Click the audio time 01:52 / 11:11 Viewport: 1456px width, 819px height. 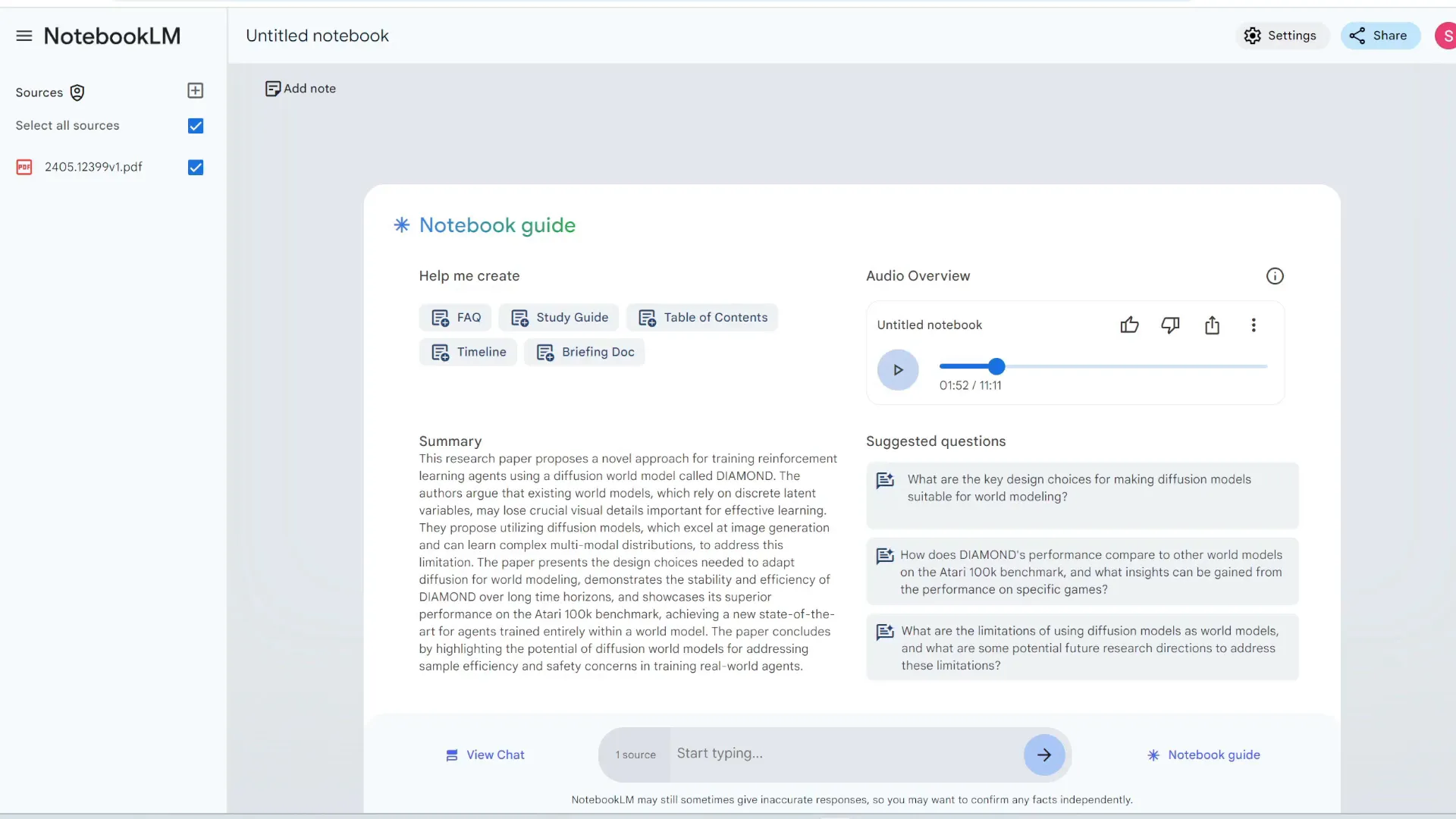coord(970,386)
